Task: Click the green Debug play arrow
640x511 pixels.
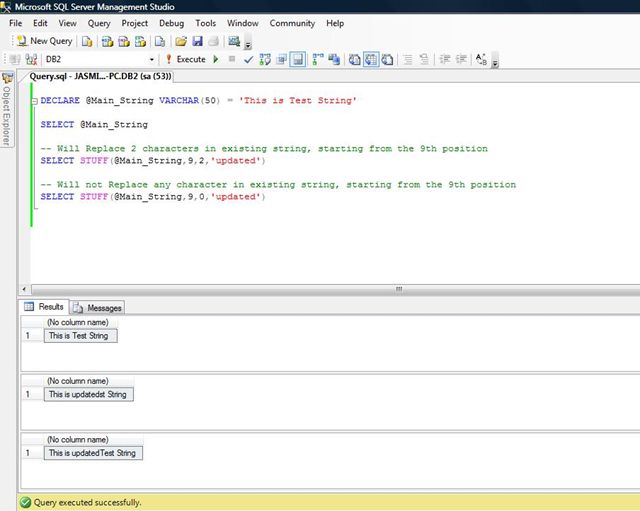Action: 216,59
